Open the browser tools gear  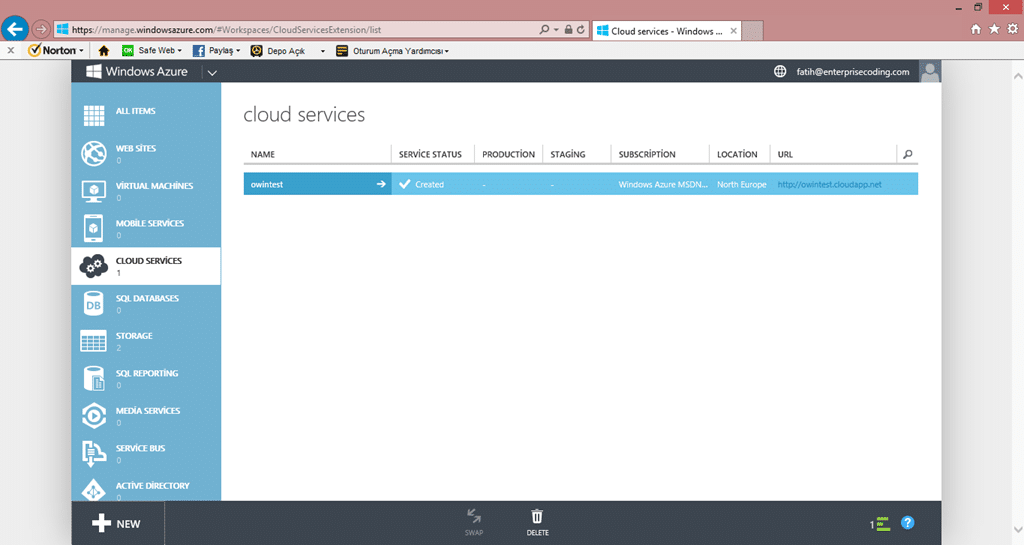[1012, 29]
